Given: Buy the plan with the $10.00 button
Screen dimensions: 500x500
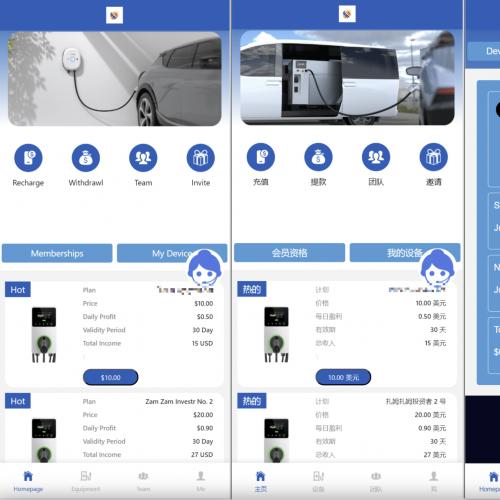Looking at the screenshot, I should tap(110, 377).
